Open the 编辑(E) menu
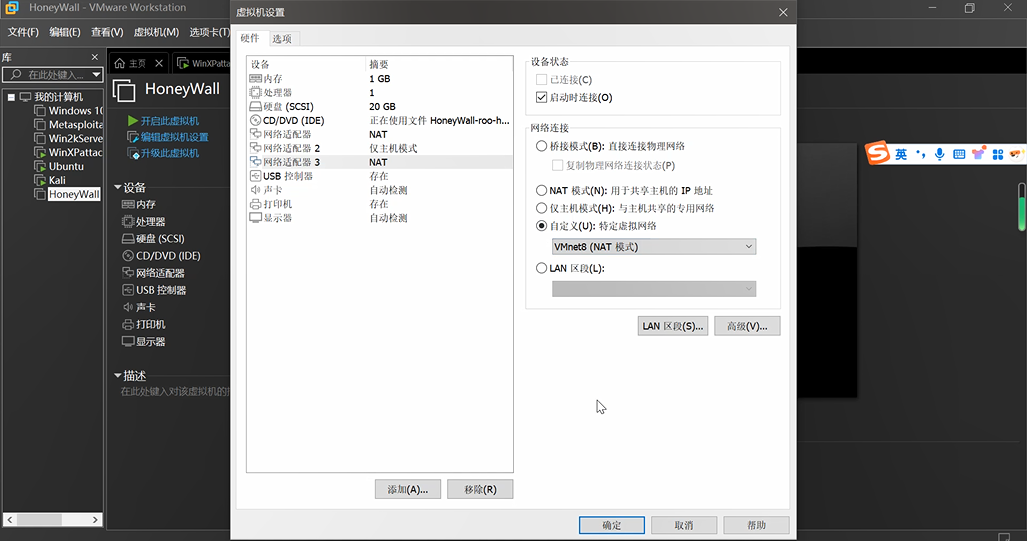1027x541 pixels. click(x=65, y=32)
